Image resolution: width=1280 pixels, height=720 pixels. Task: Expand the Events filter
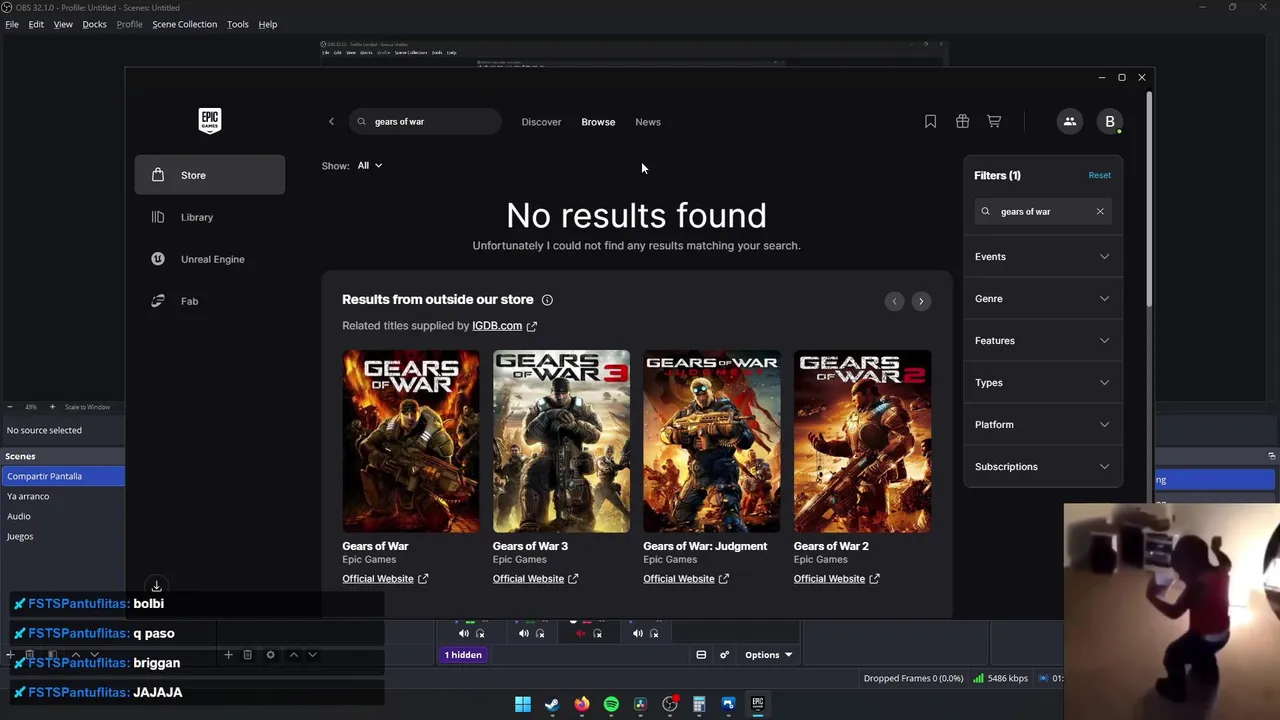[1042, 257]
